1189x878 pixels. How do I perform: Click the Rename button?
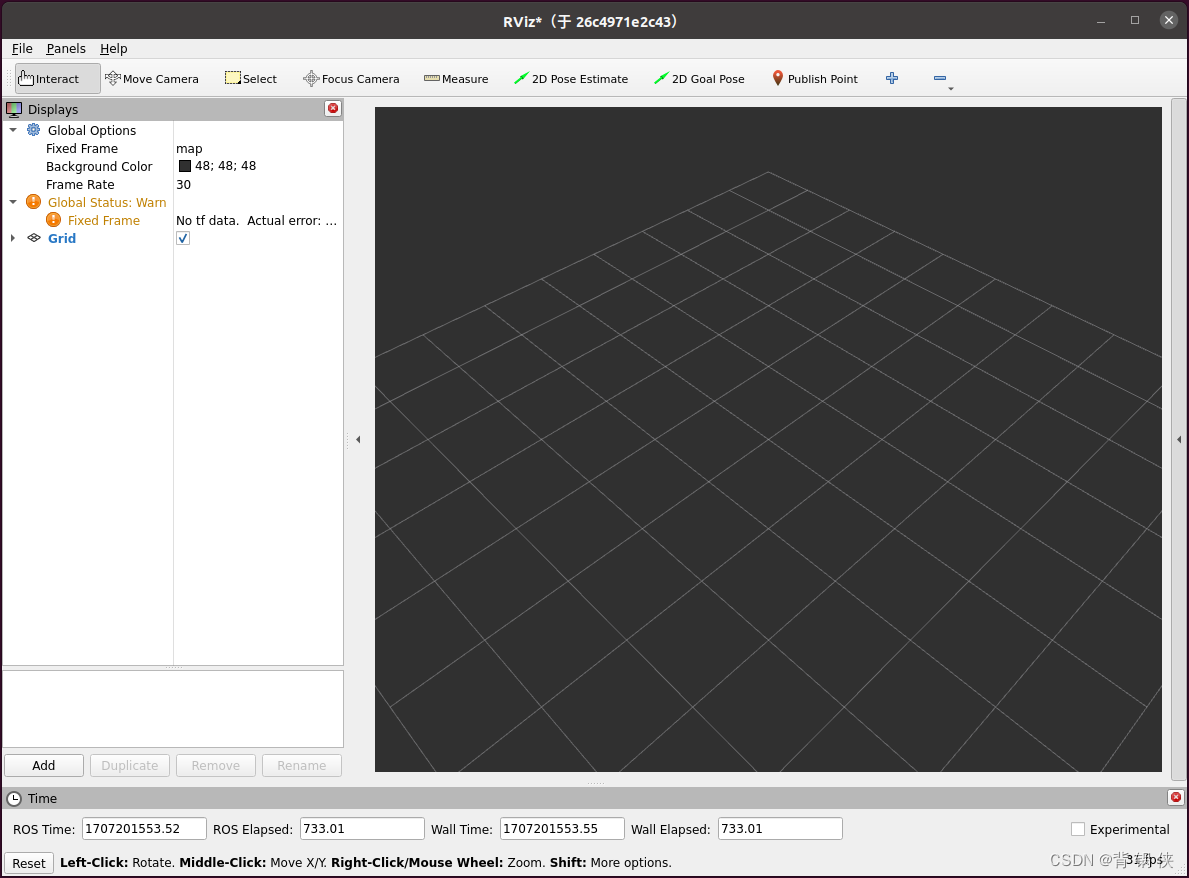click(302, 765)
